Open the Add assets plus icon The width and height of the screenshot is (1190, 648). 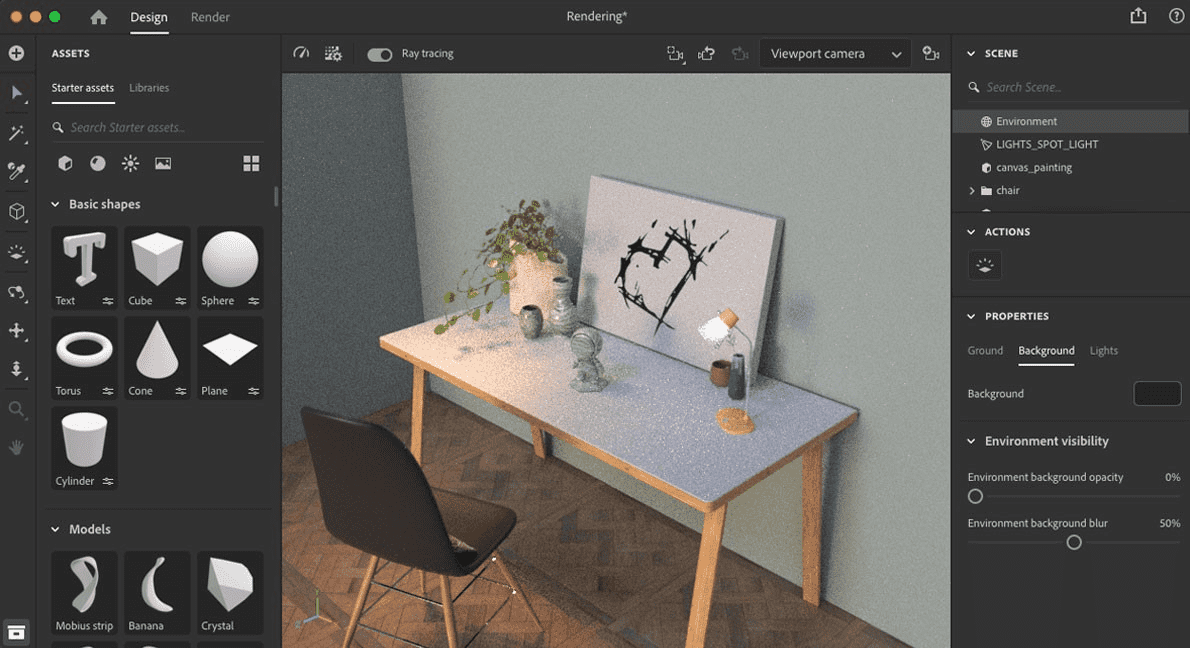16,53
